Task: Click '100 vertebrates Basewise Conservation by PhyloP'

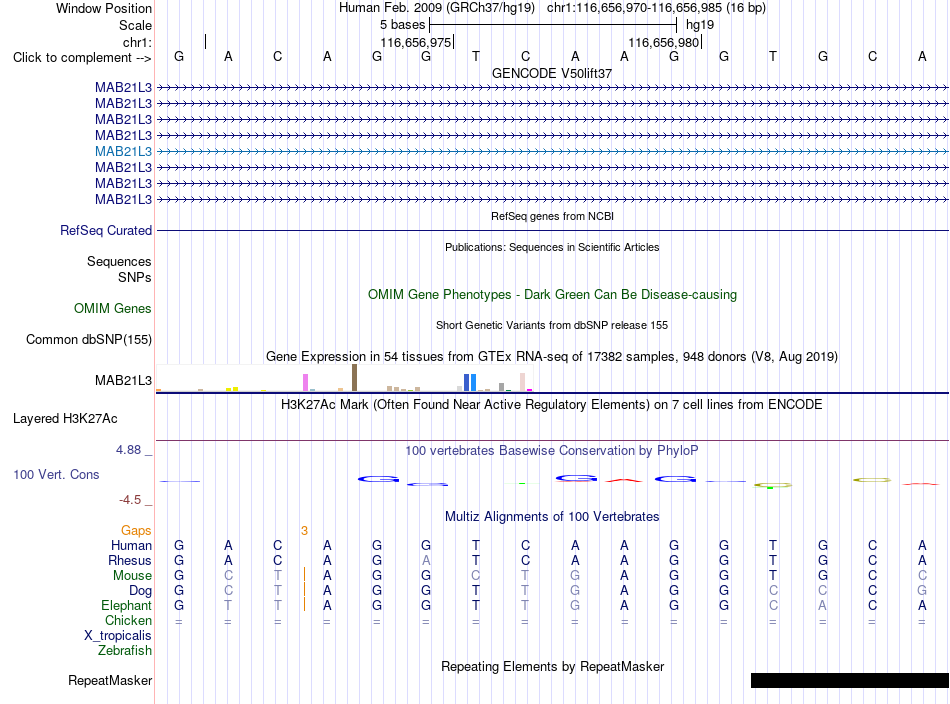Action: point(552,451)
